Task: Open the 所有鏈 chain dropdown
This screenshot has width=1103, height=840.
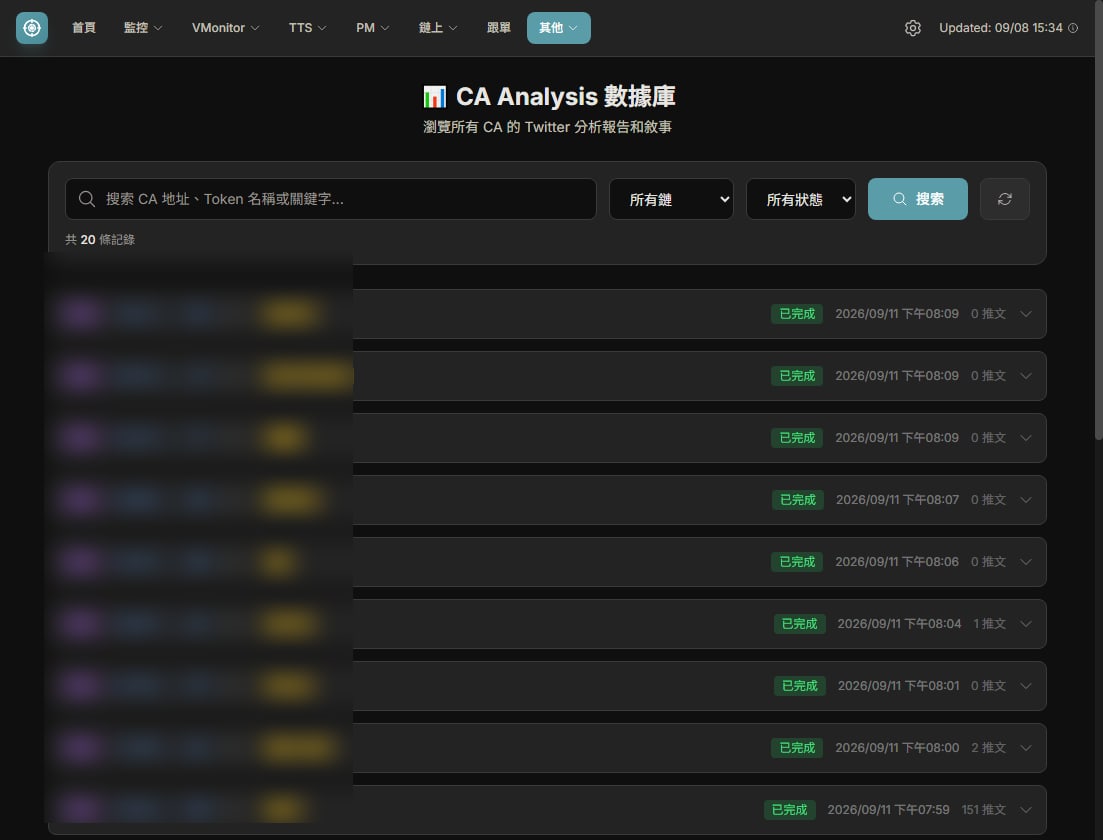Action: [671, 199]
